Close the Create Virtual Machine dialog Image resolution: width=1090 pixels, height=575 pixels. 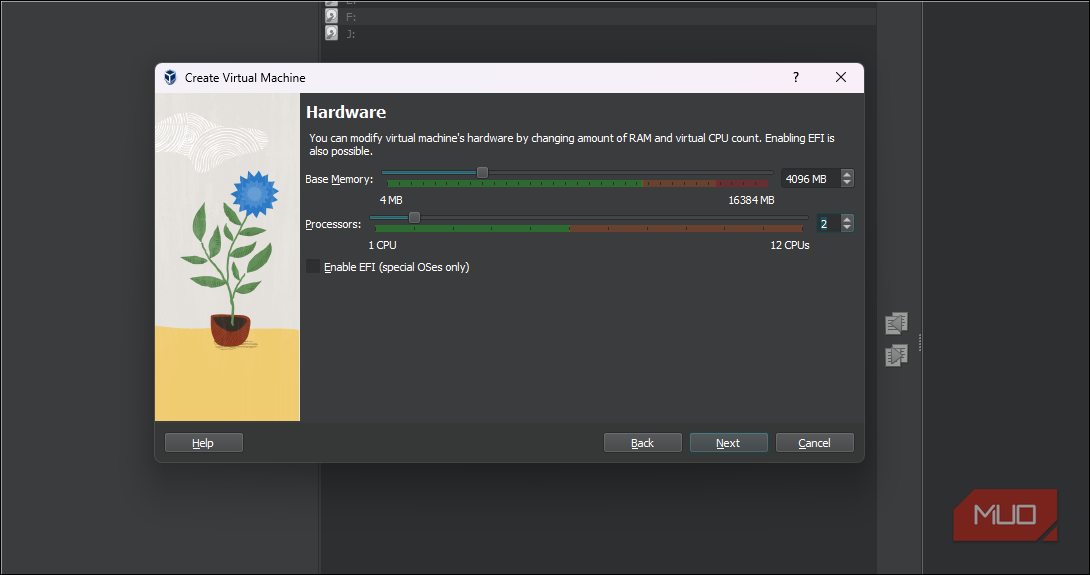[840, 77]
